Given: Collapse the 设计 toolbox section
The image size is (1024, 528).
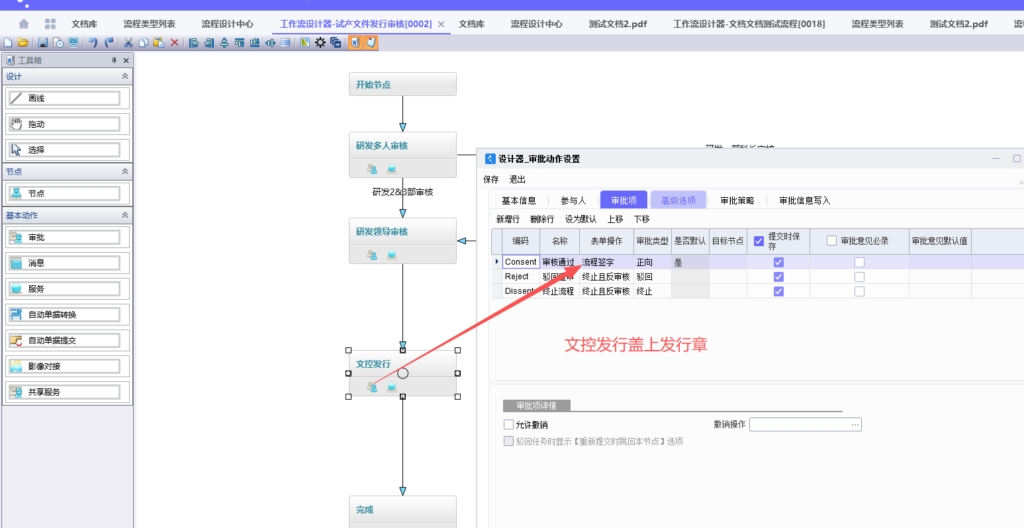Looking at the screenshot, I should tap(125, 76).
